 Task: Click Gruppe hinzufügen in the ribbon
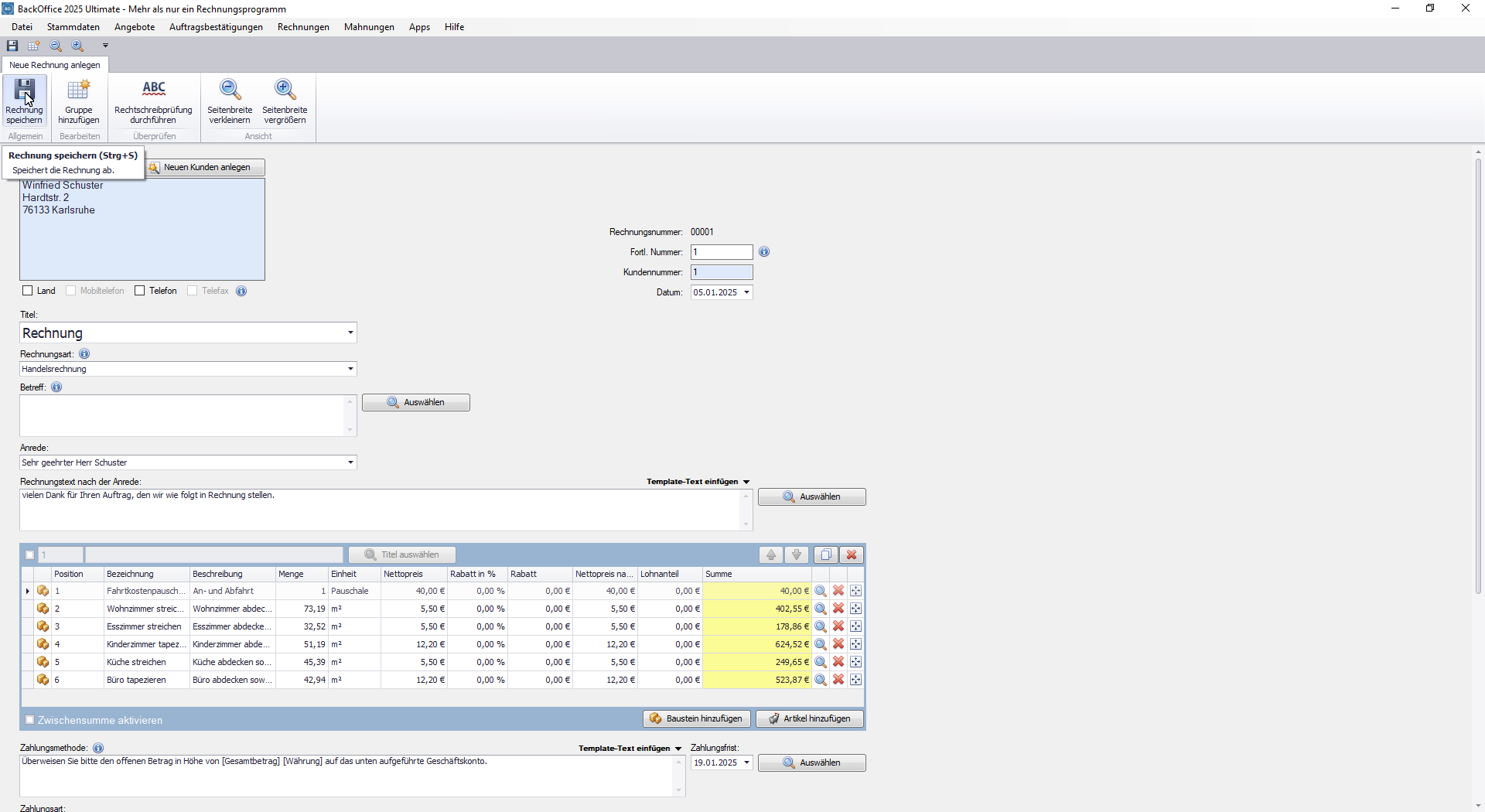click(x=79, y=101)
